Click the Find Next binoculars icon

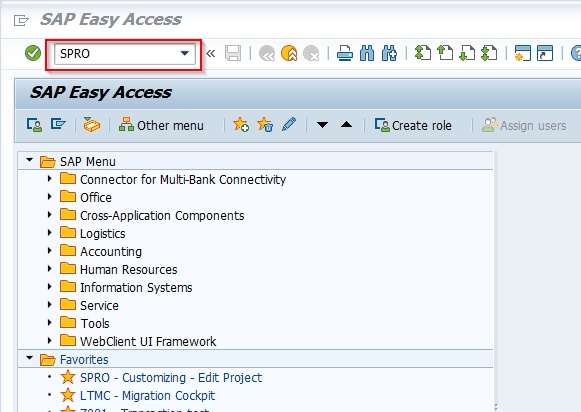[389, 53]
